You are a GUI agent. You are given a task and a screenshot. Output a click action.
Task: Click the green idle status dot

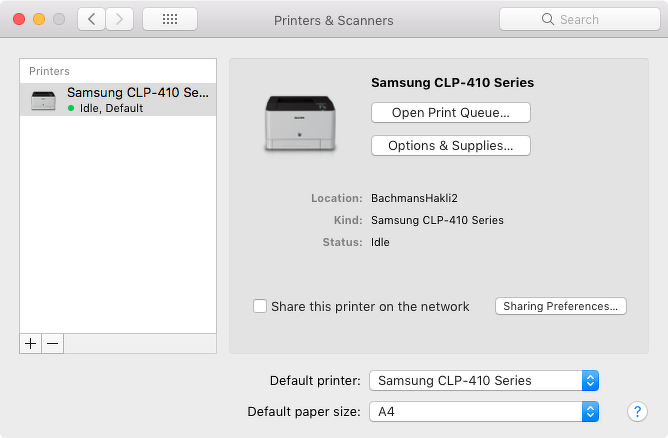point(71,108)
